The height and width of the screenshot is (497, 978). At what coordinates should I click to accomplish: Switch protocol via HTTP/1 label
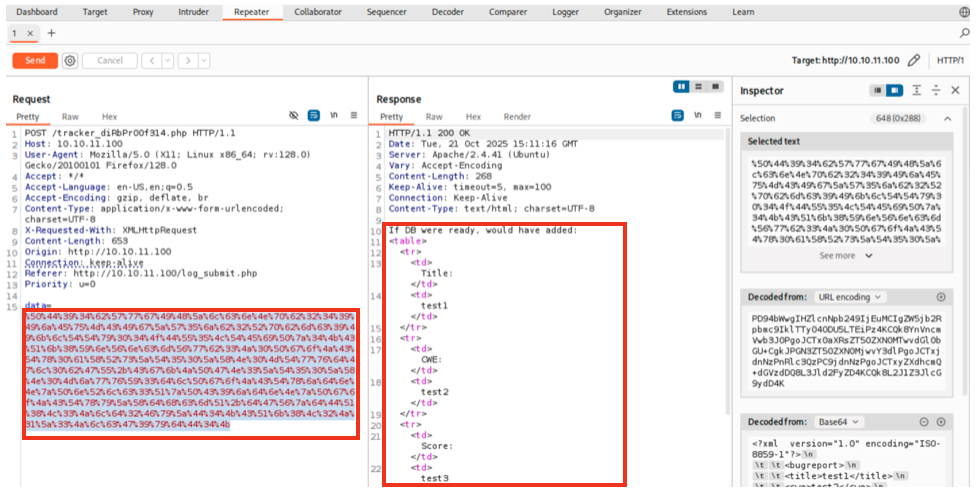951,60
